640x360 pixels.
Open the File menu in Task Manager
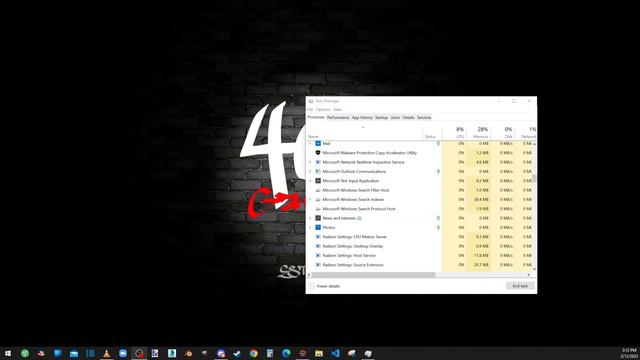click(310, 109)
